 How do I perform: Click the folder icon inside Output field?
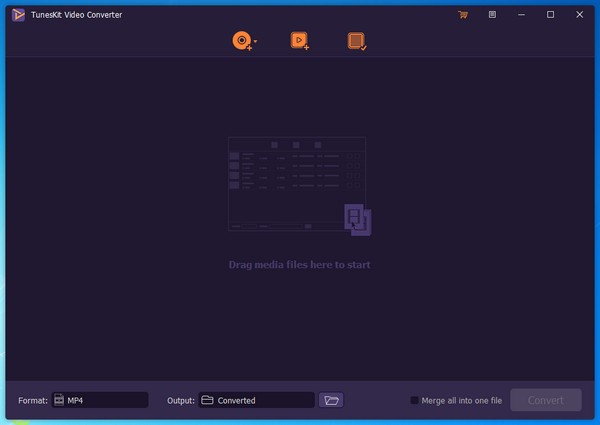pyautogui.click(x=207, y=400)
